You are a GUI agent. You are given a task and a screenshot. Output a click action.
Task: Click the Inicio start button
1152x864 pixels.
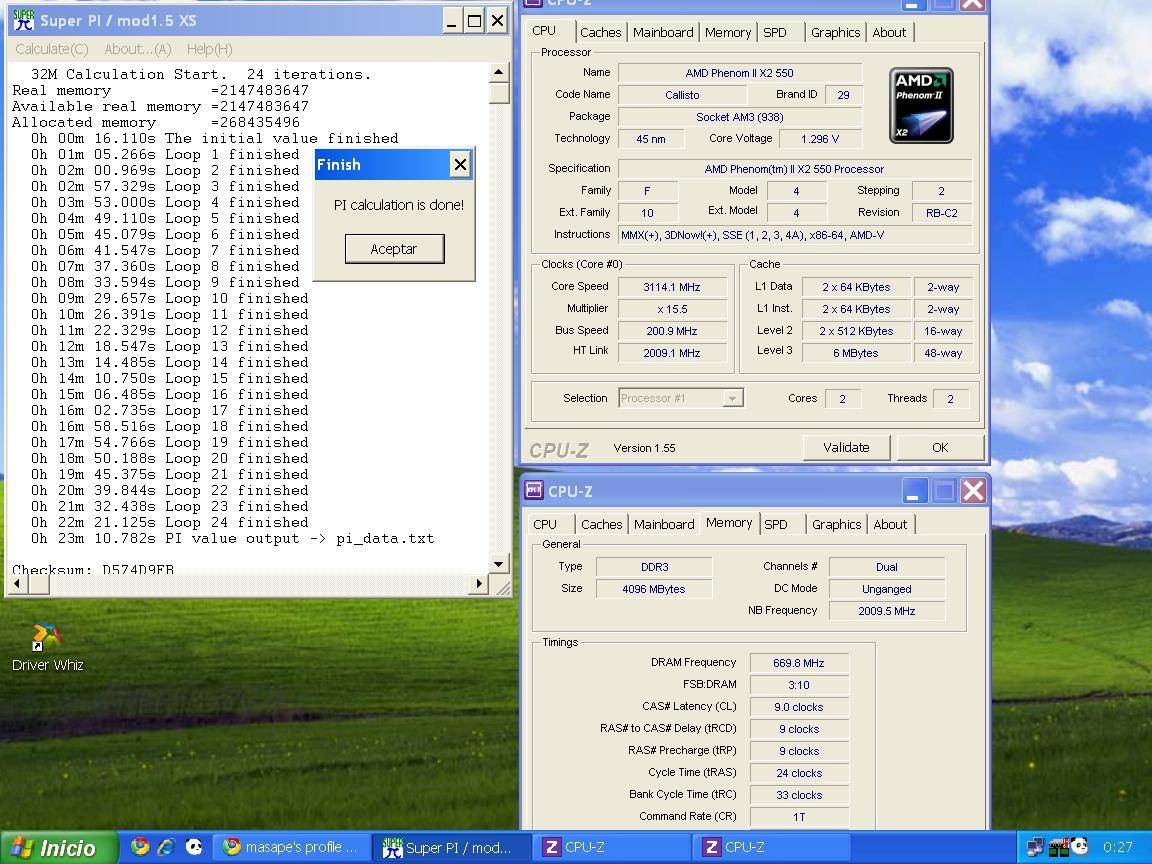[59, 848]
